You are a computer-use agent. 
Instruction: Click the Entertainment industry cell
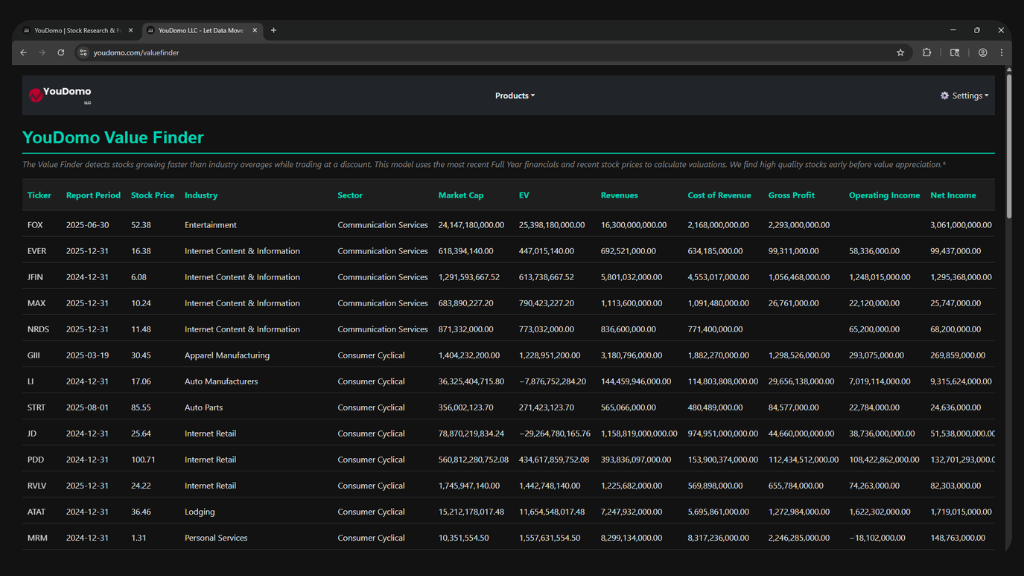click(x=210, y=225)
